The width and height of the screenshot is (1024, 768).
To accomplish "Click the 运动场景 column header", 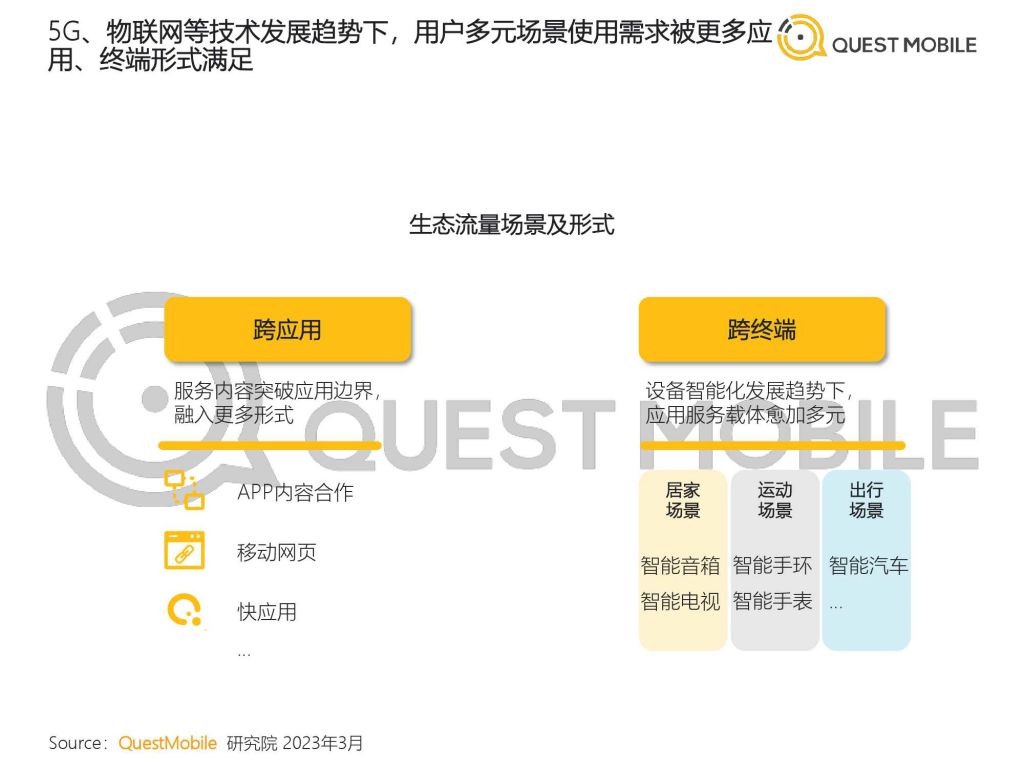I will point(775,500).
